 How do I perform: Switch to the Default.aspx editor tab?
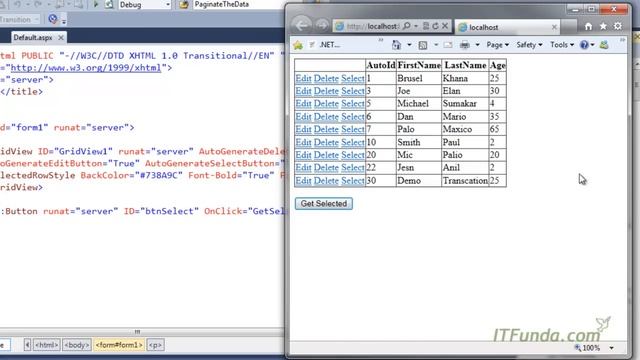tap(33, 38)
